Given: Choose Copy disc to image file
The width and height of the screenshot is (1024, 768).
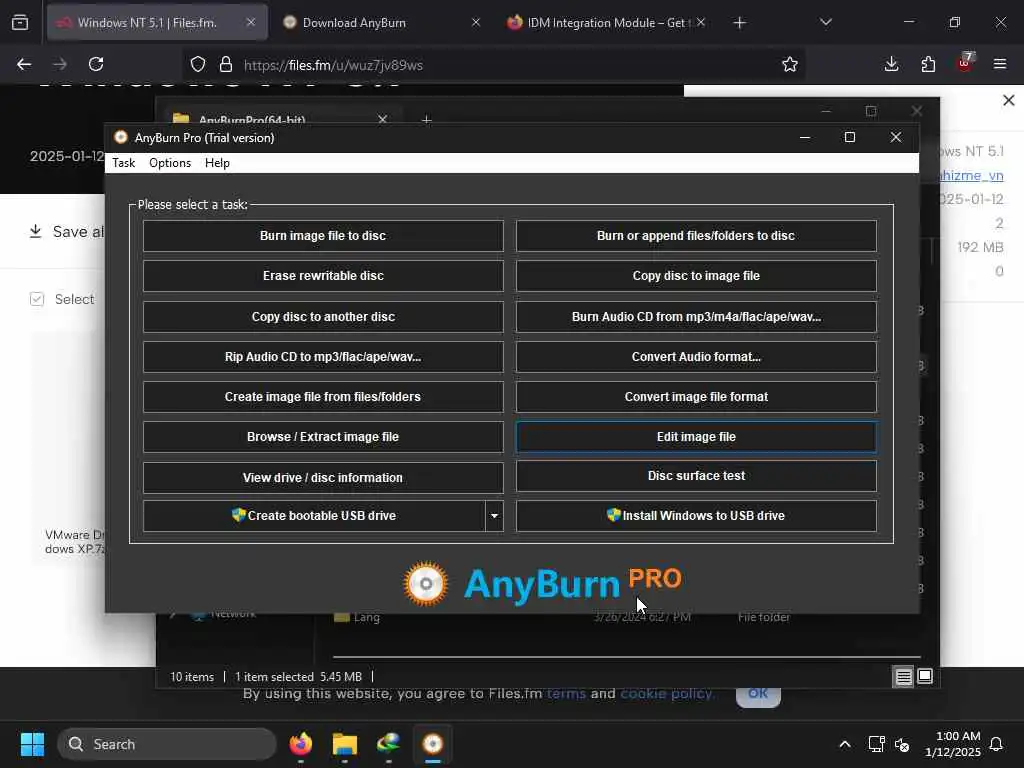Looking at the screenshot, I should pyautogui.click(x=696, y=276).
